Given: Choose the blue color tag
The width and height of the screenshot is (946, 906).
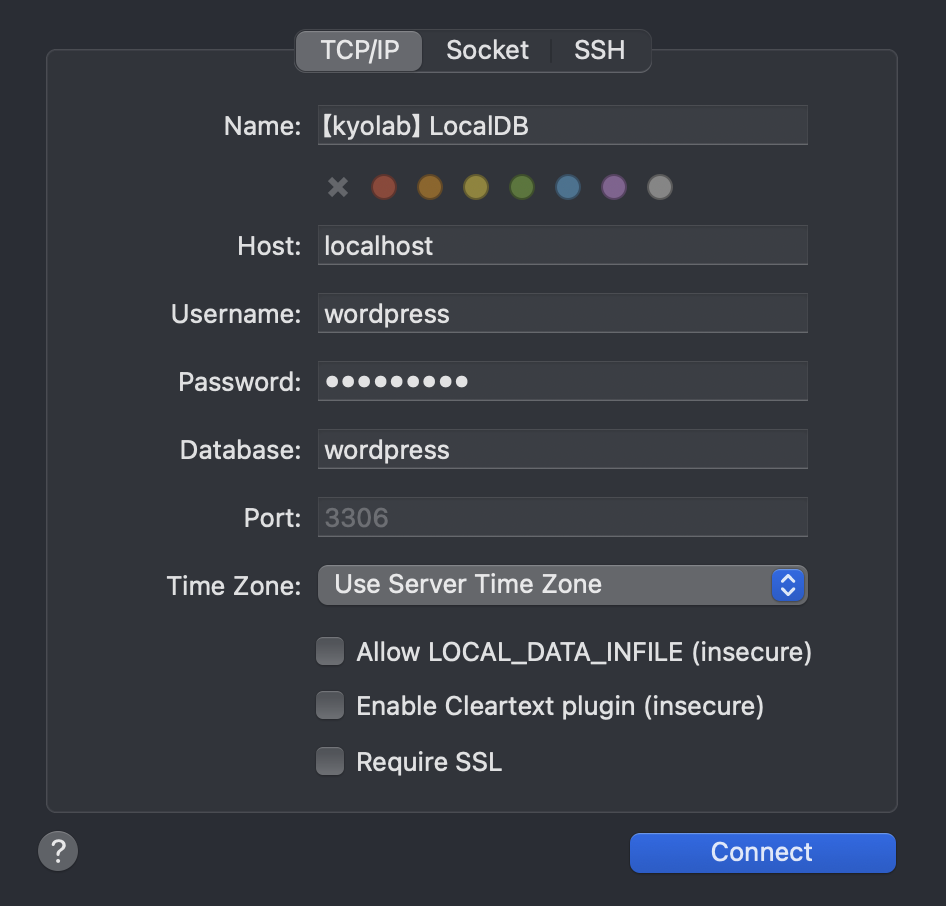Looking at the screenshot, I should coord(568,187).
